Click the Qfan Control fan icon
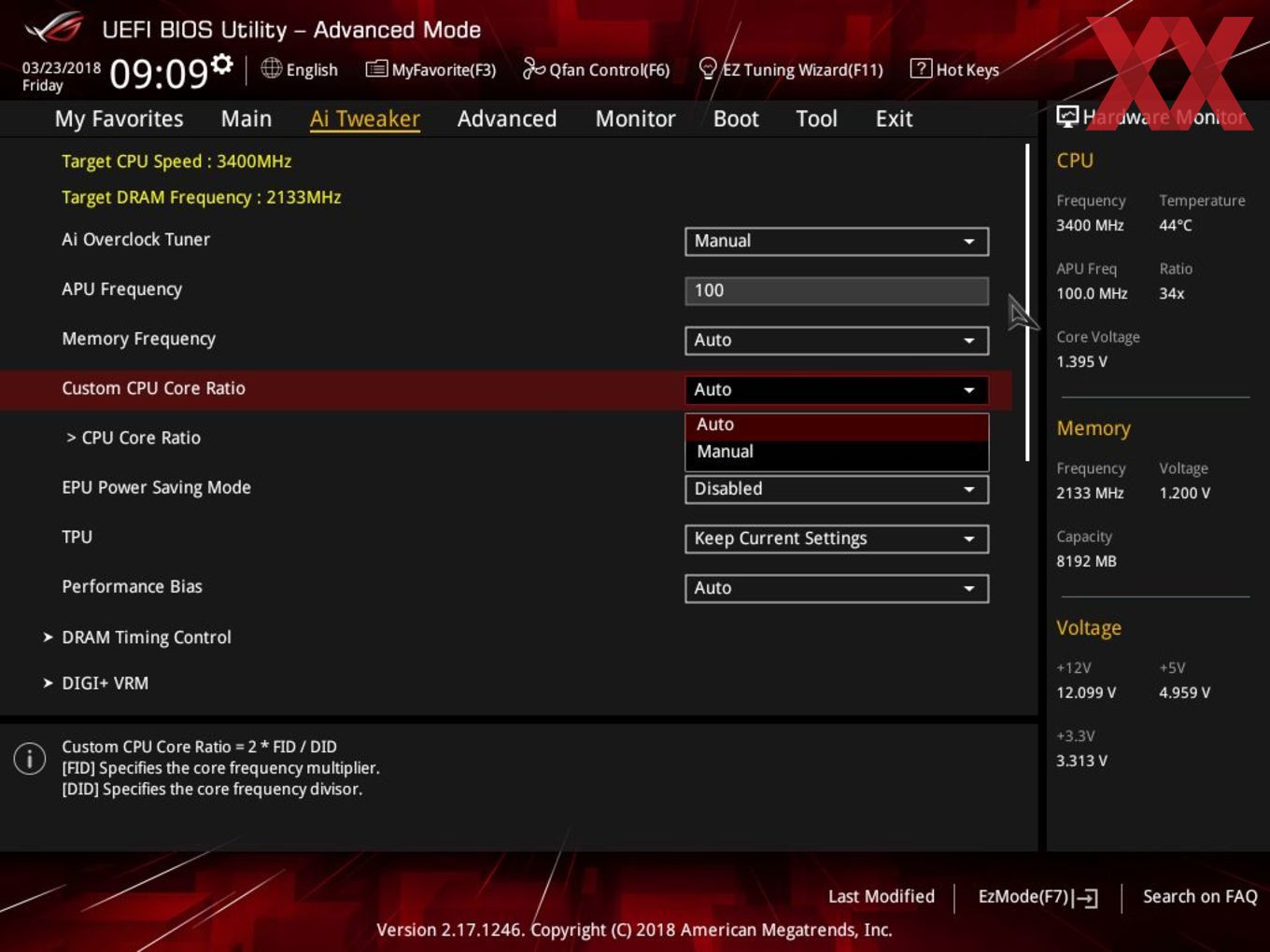The image size is (1270, 952). click(x=533, y=68)
